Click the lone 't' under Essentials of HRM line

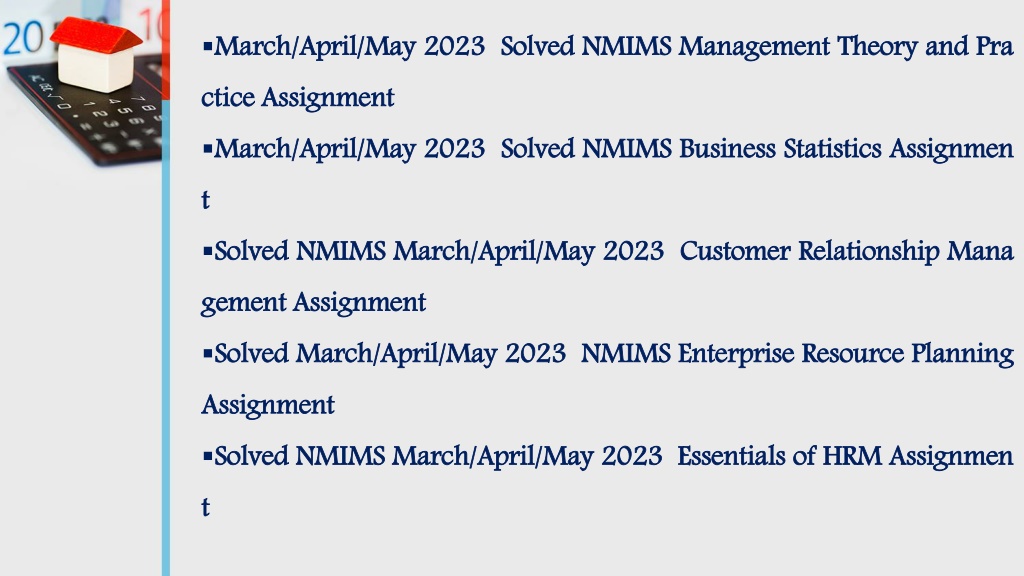coord(206,507)
